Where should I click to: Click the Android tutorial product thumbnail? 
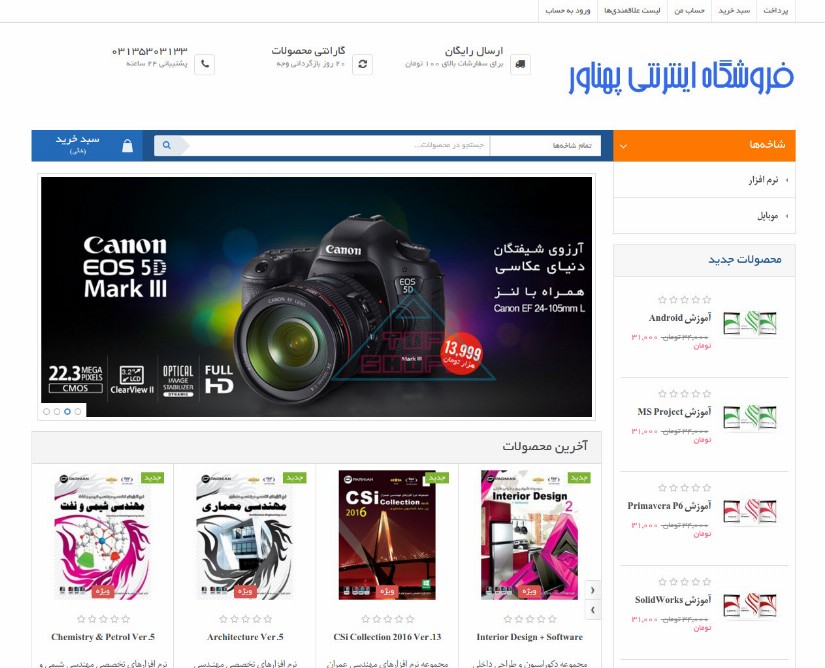coord(750,322)
